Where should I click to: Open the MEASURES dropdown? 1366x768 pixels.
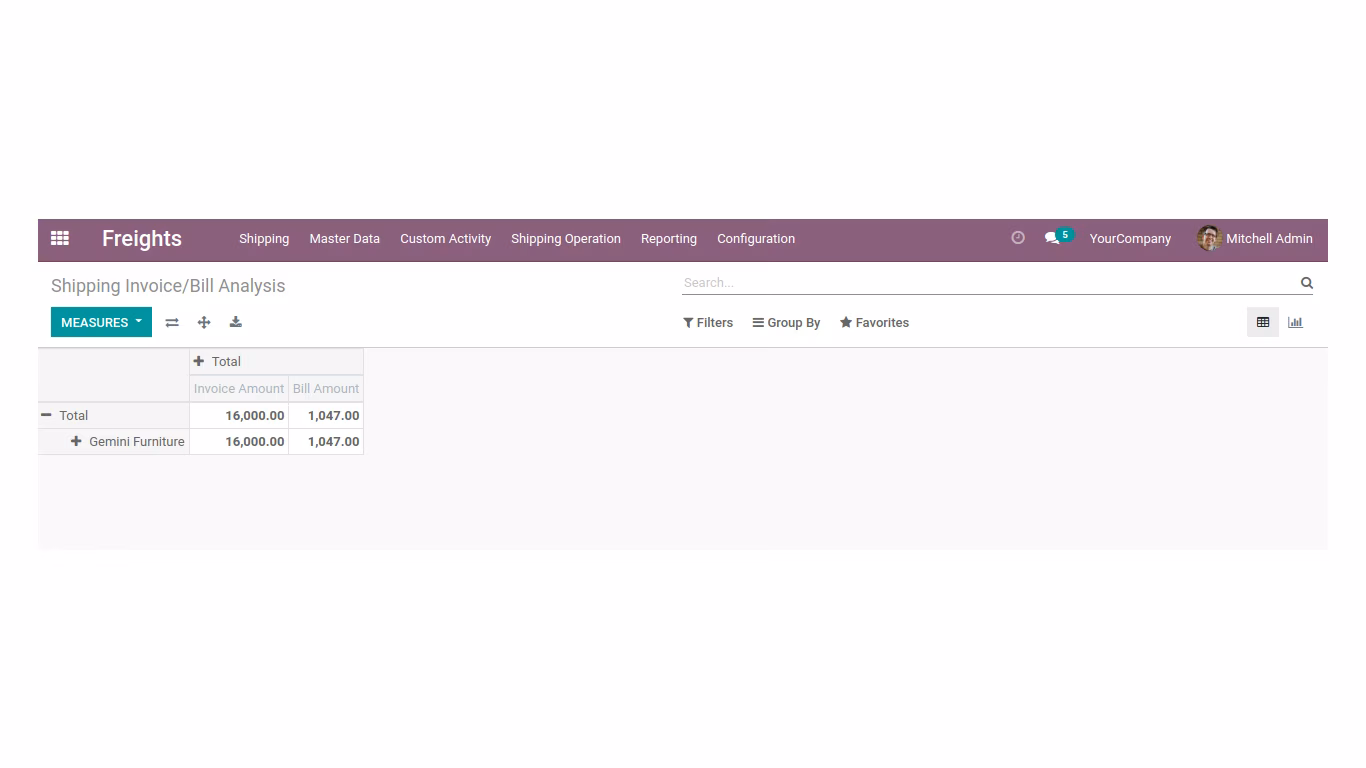coord(101,322)
